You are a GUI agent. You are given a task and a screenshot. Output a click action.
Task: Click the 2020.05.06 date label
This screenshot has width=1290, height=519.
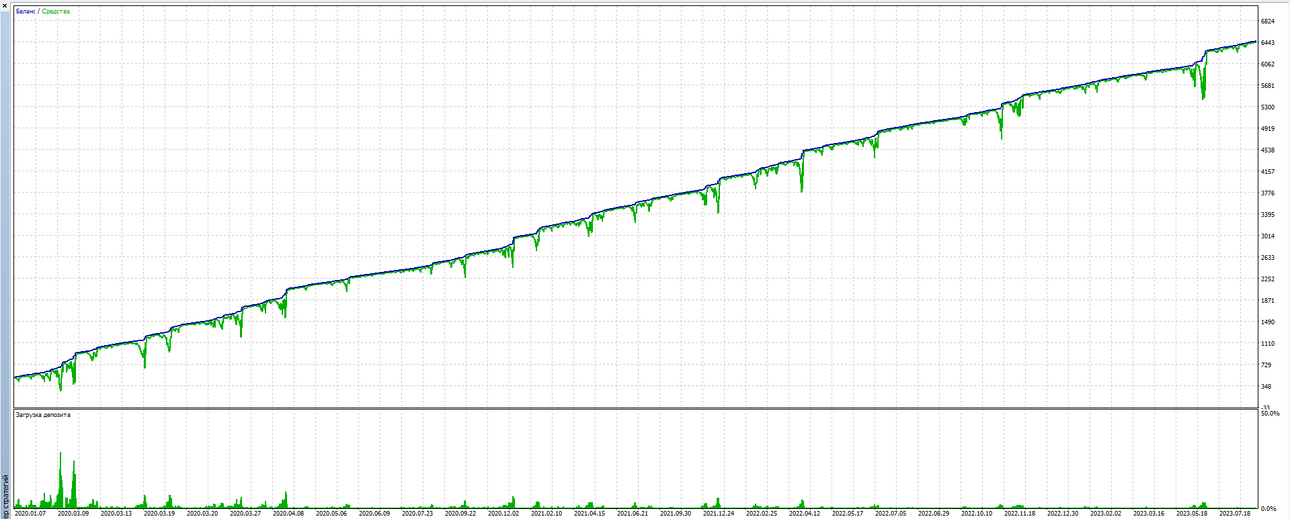click(x=332, y=513)
